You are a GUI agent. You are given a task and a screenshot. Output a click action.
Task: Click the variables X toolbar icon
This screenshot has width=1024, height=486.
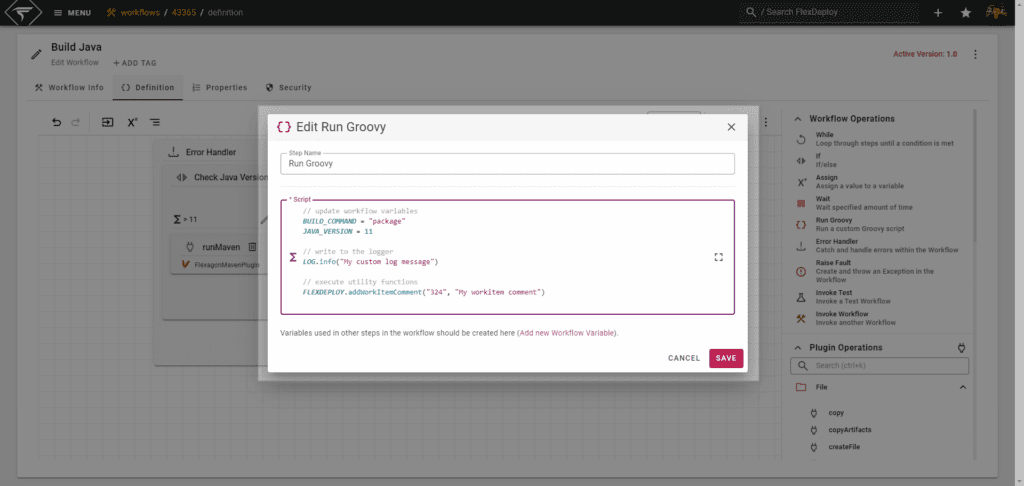132,122
